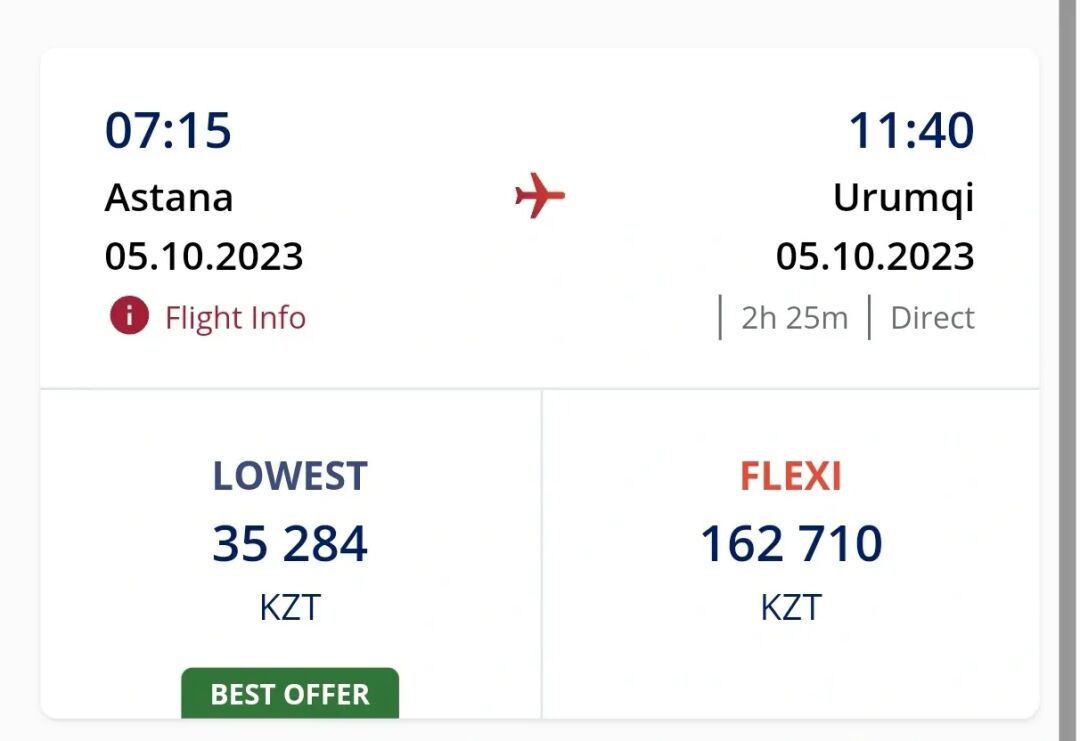This screenshot has width=1080, height=741.
Task: Click the Urumqi arrival city
Action: (903, 197)
